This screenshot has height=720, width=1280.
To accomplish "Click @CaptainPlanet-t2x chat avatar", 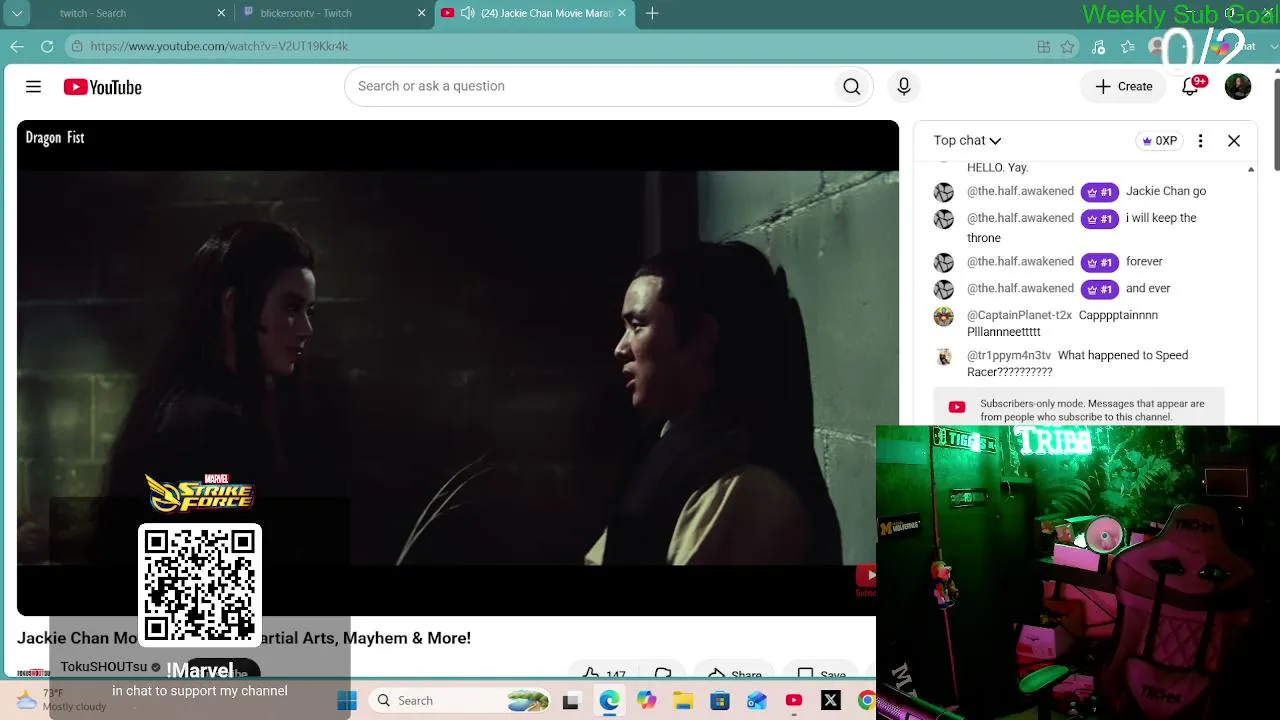I will 944,317.
